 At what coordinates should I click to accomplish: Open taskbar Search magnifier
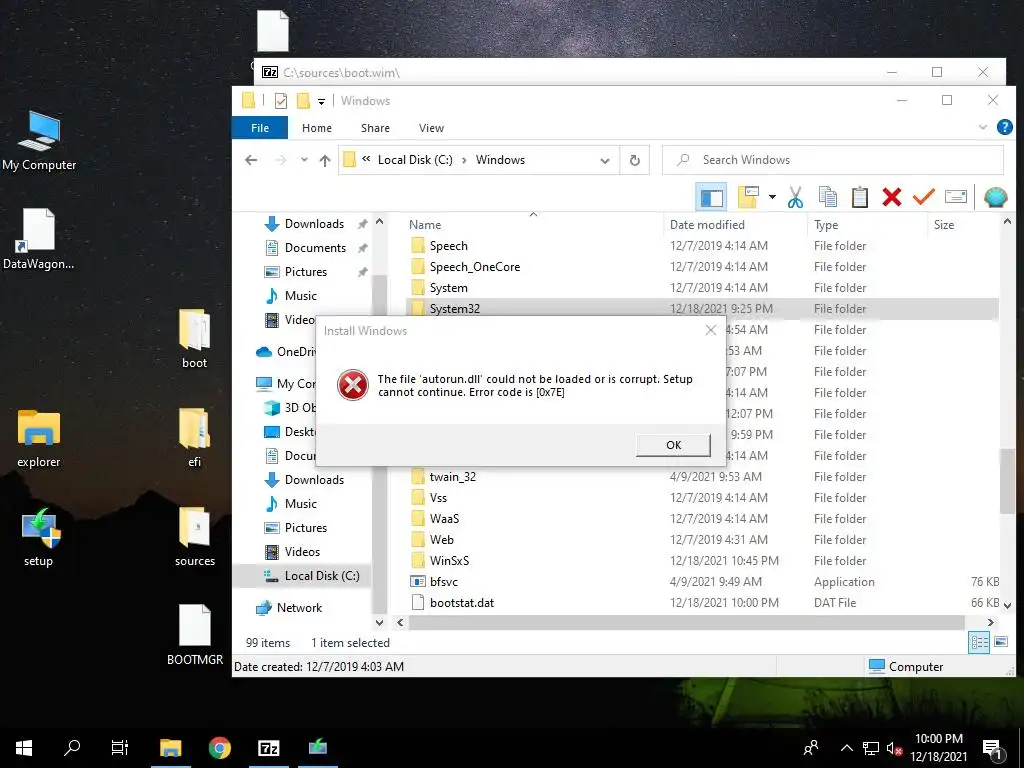click(x=72, y=748)
